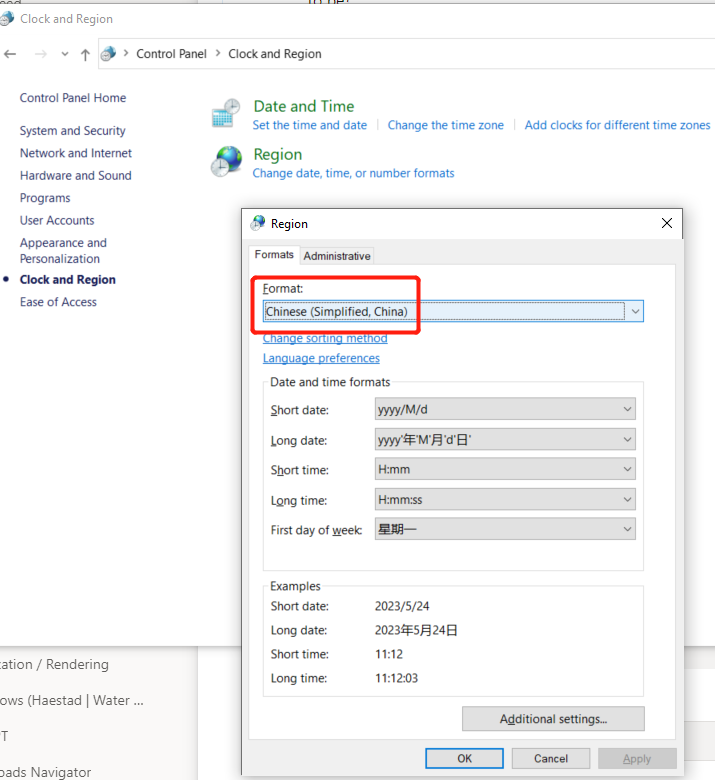Viewport: 715px width, 780px height.
Task: Click the Control Panel icon in address bar
Action: (x=108, y=54)
